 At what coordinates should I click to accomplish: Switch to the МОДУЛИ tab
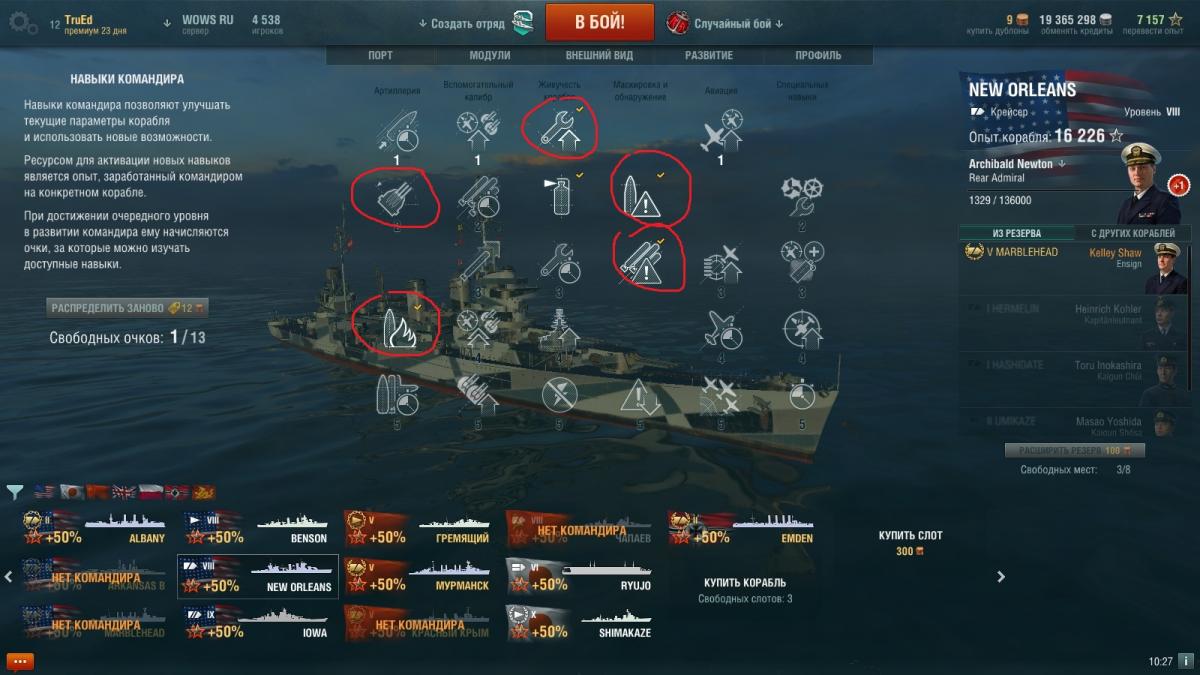coord(490,56)
